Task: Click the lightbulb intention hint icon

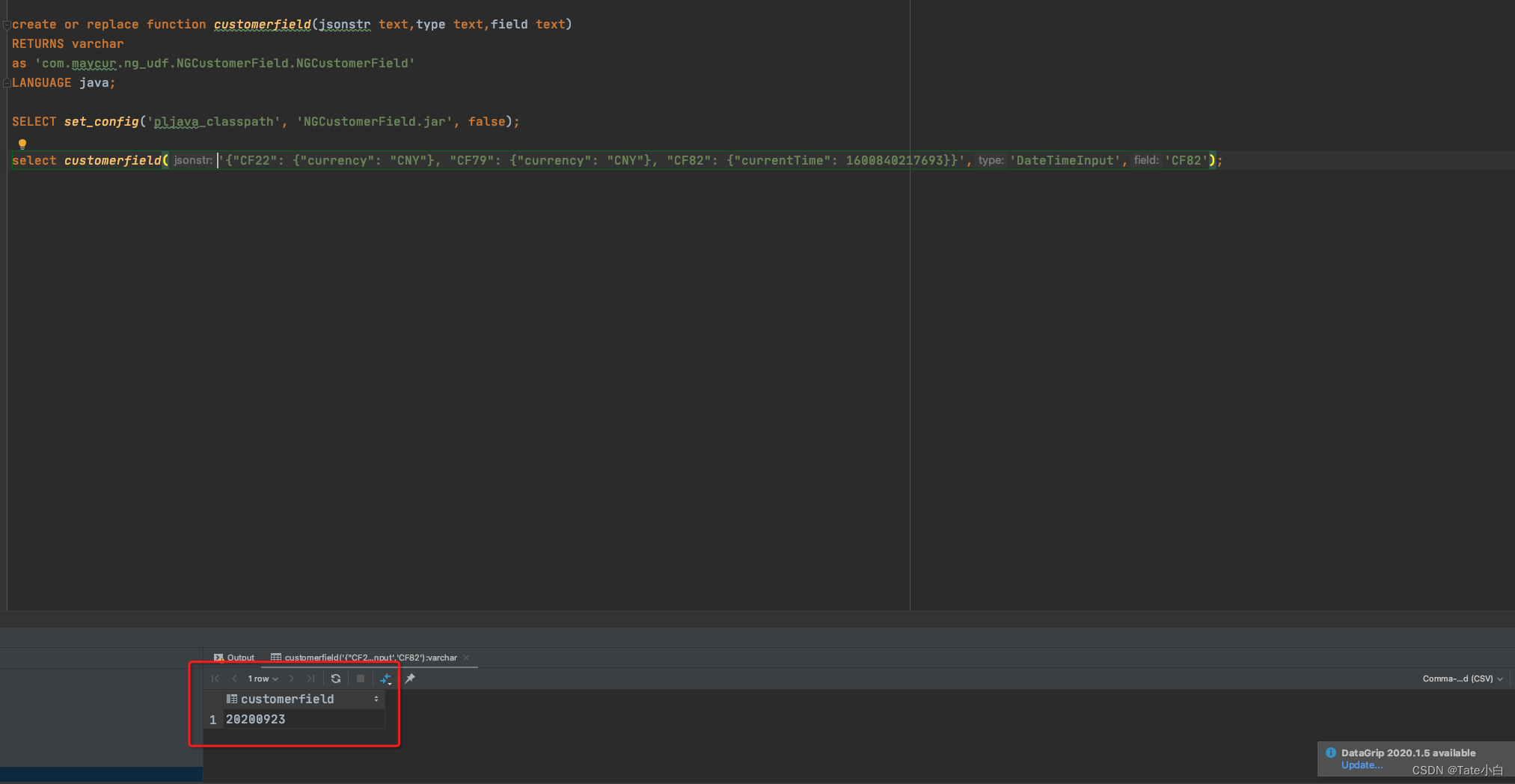Action: coord(22,144)
